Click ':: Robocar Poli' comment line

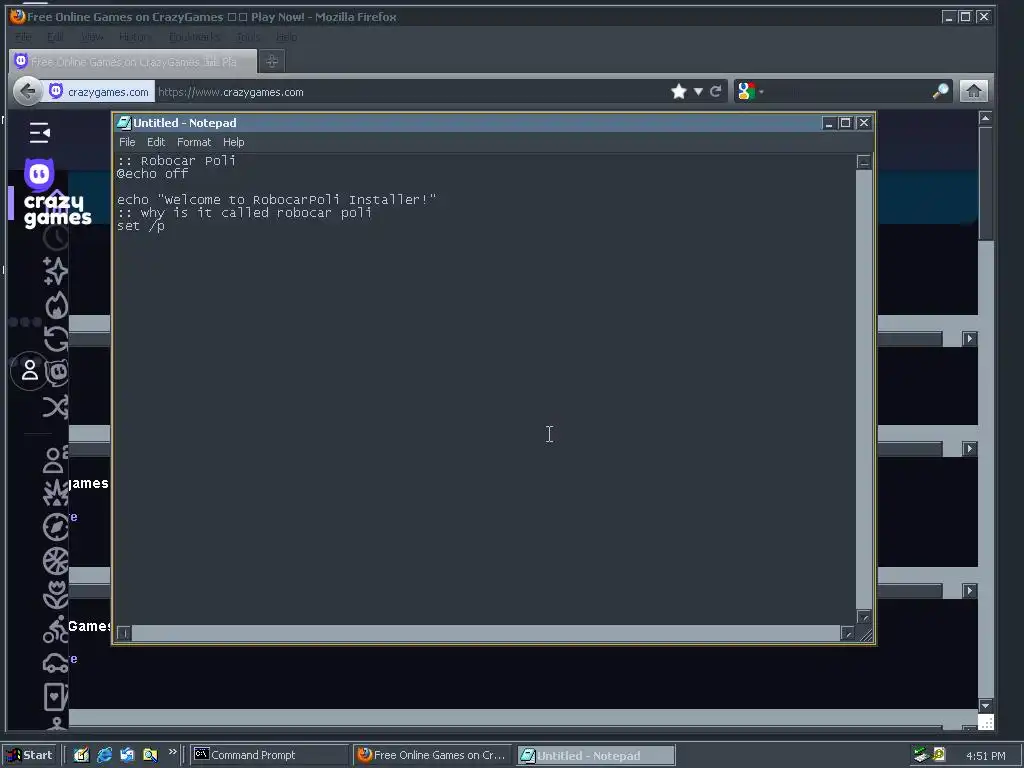[176, 161]
